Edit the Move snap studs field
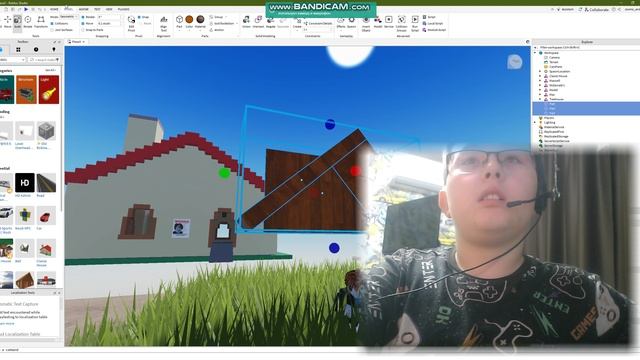This screenshot has height=360, width=640. click(x=109, y=24)
